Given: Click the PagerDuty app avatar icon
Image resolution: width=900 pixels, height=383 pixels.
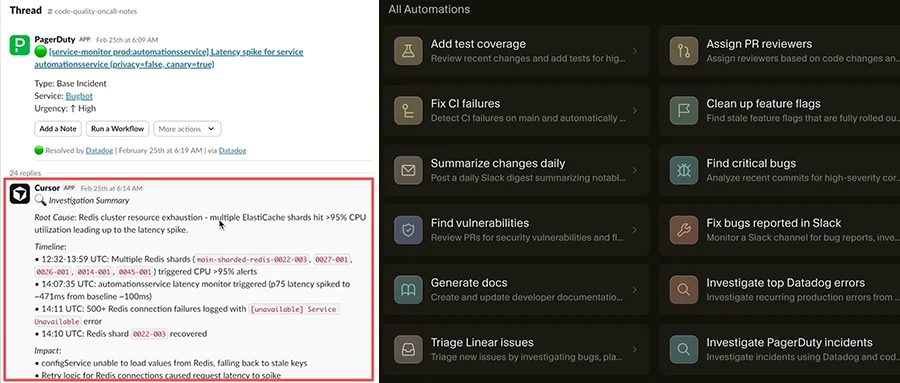Looking at the screenshot, I should [x=20, y=45].
